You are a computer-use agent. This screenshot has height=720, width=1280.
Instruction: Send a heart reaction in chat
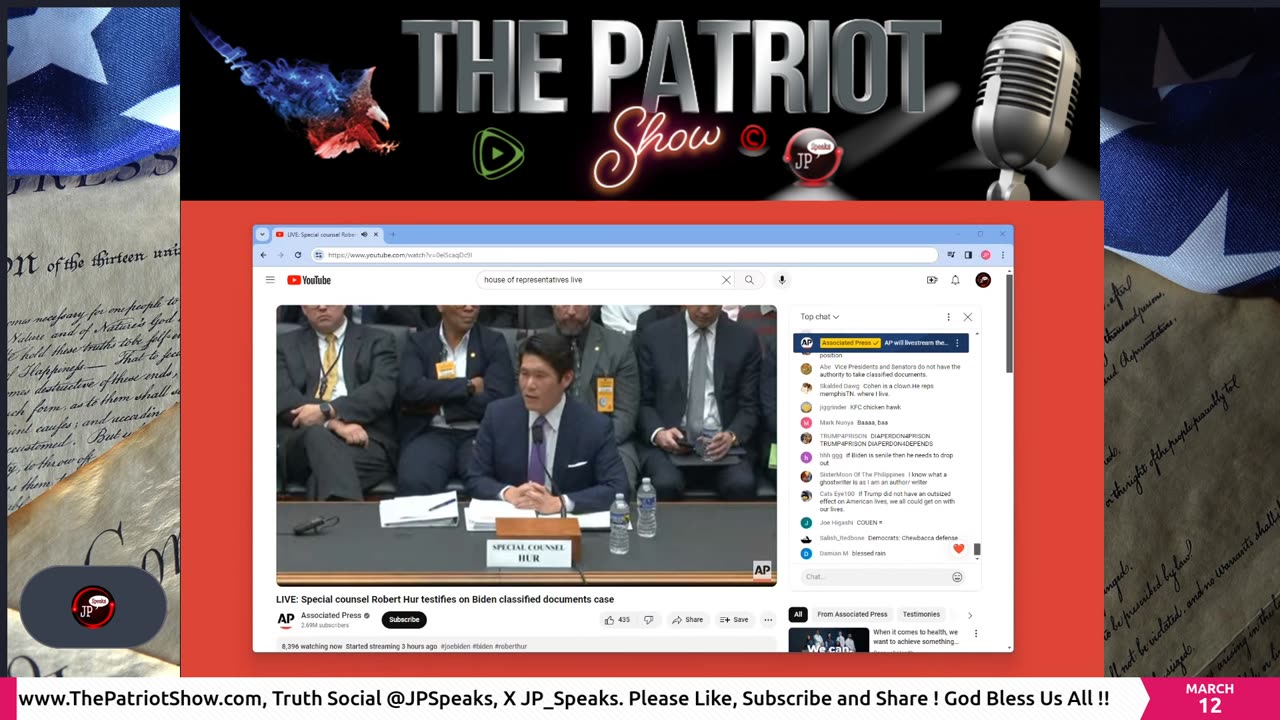pyautogui.click(x=958, y=549)
